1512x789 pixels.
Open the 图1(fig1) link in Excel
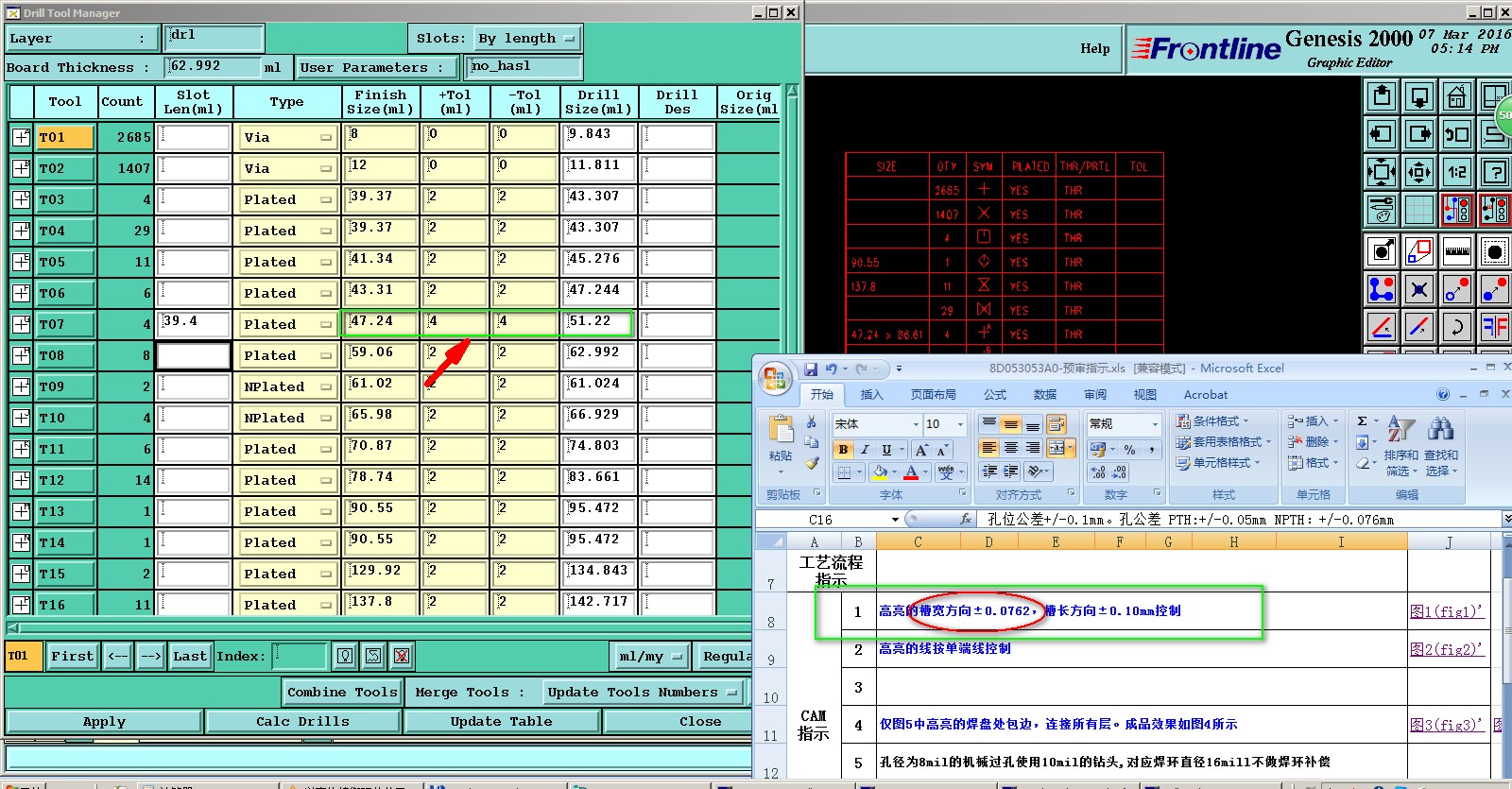1446,611
